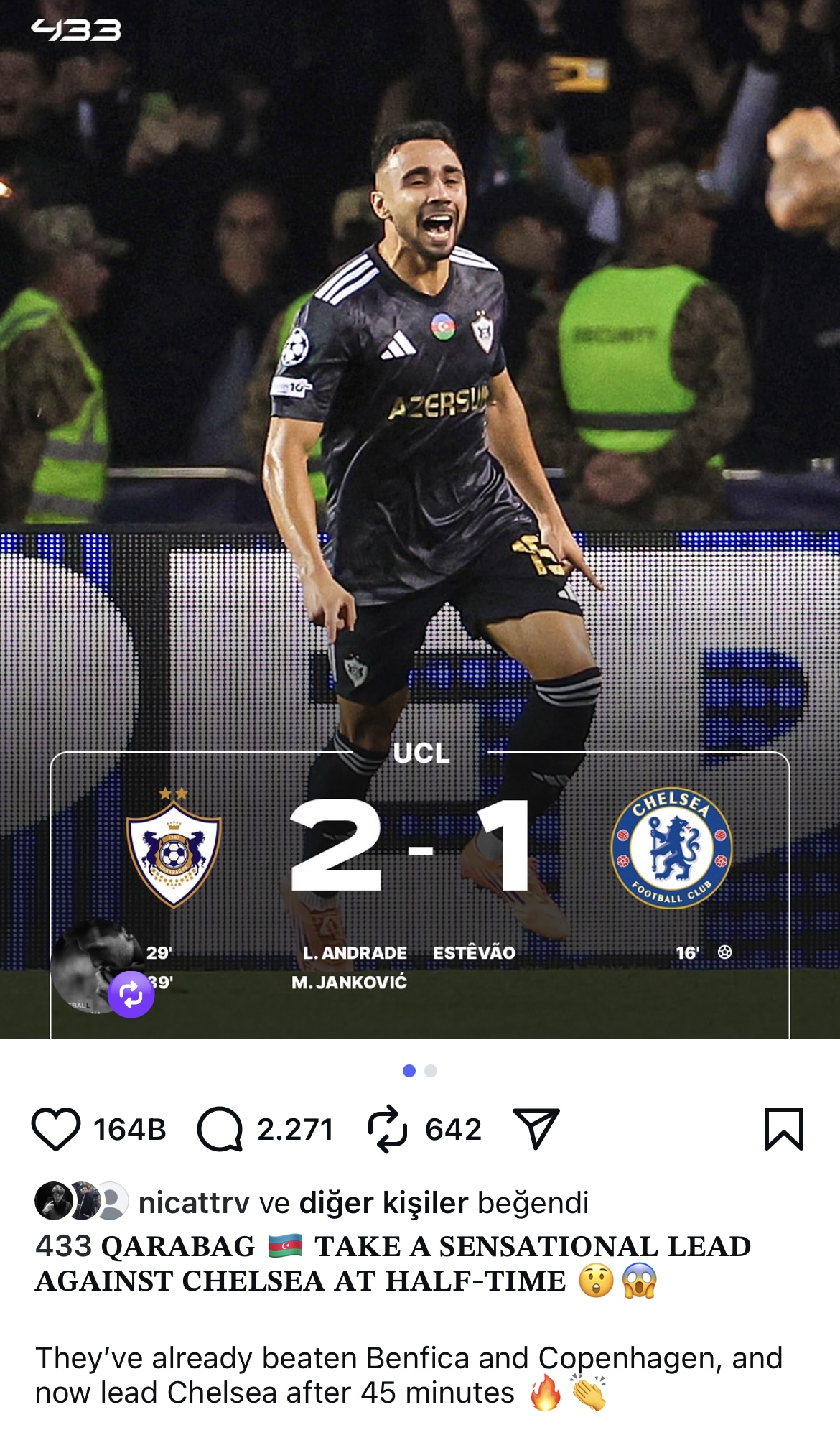The height and width of the screenshot is (1430, 840).
Task: Open 433 username in caption
Action: pyautogui.click(x=63, y=1246)
